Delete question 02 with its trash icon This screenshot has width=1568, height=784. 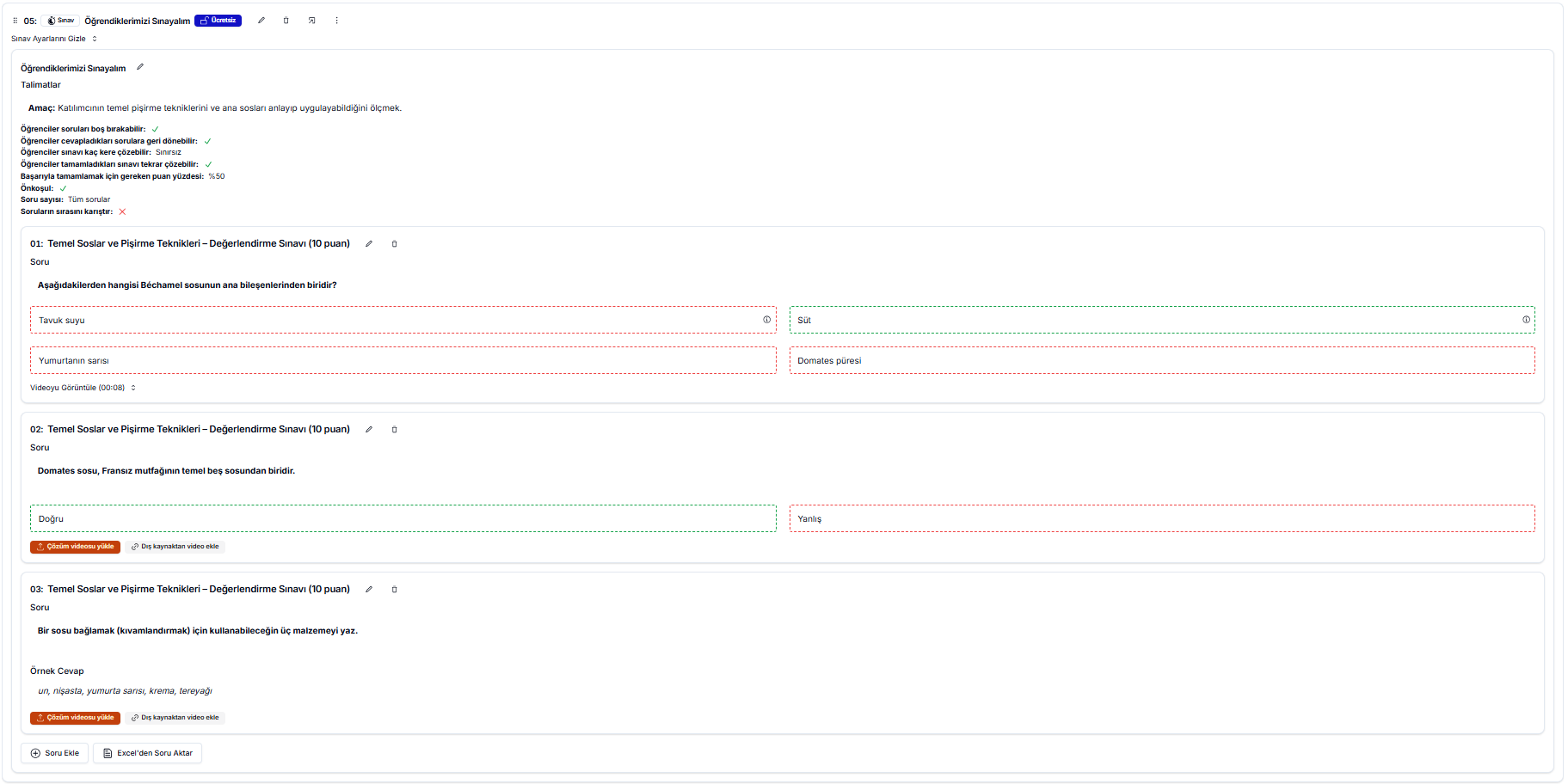click(x=395, y=430)
